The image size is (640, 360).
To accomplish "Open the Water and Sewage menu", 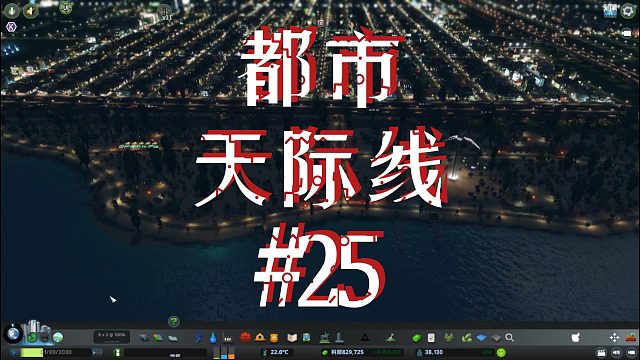I will tap(213, 338).
